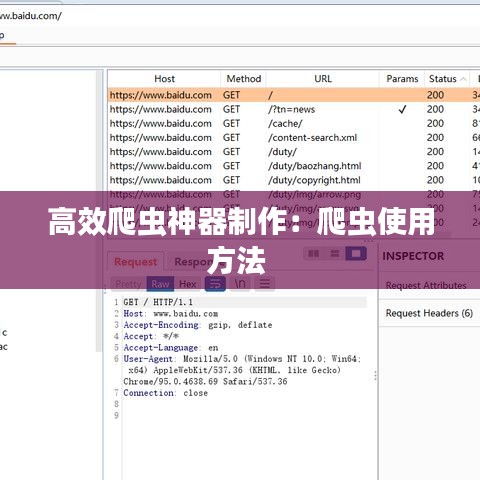This screenshot has width=480, height=480.
Task: Toggle the \n non-printable characters button
Action: [x=240, y=284]
